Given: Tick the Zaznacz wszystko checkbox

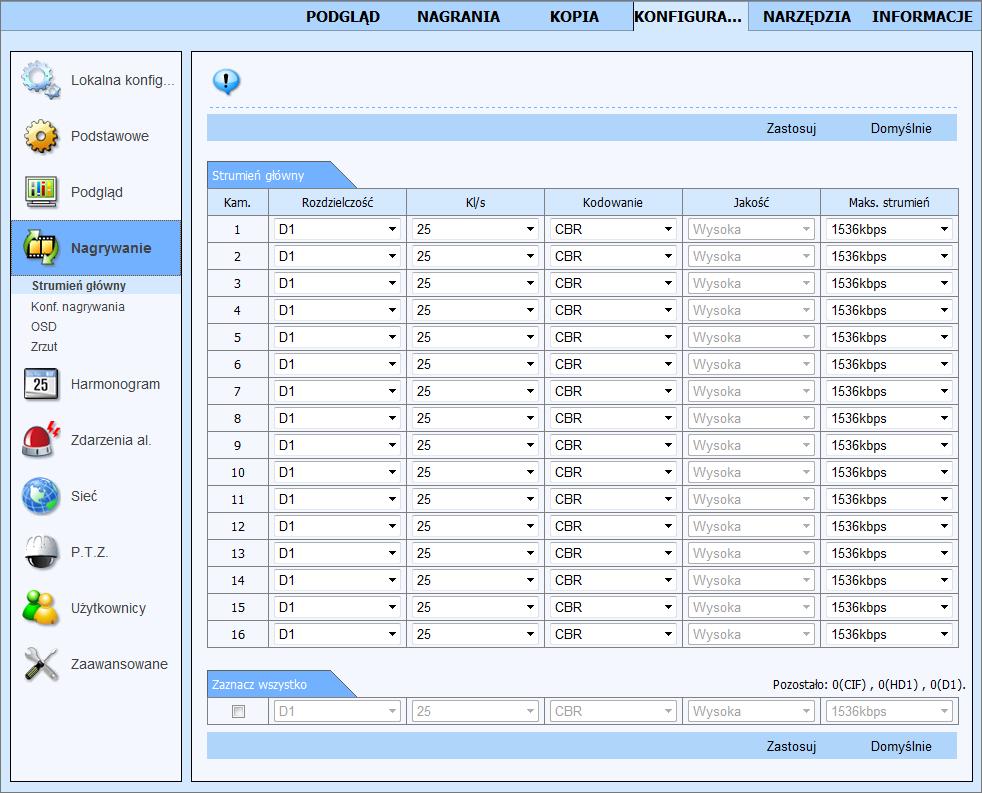Looking at the screenshot, I should (238, 712).
